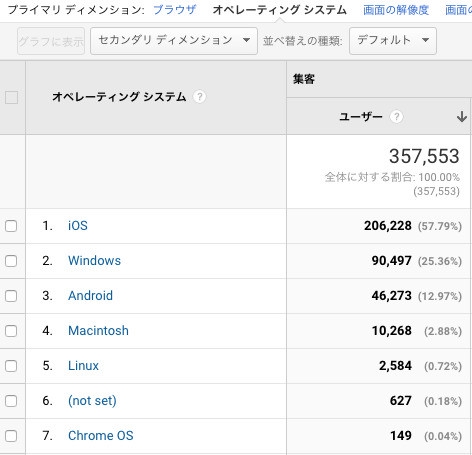The height and width of the screenshot is (455, 472).
Task: Click Macintosh users value 10,268
Action: tap(392, 331)
